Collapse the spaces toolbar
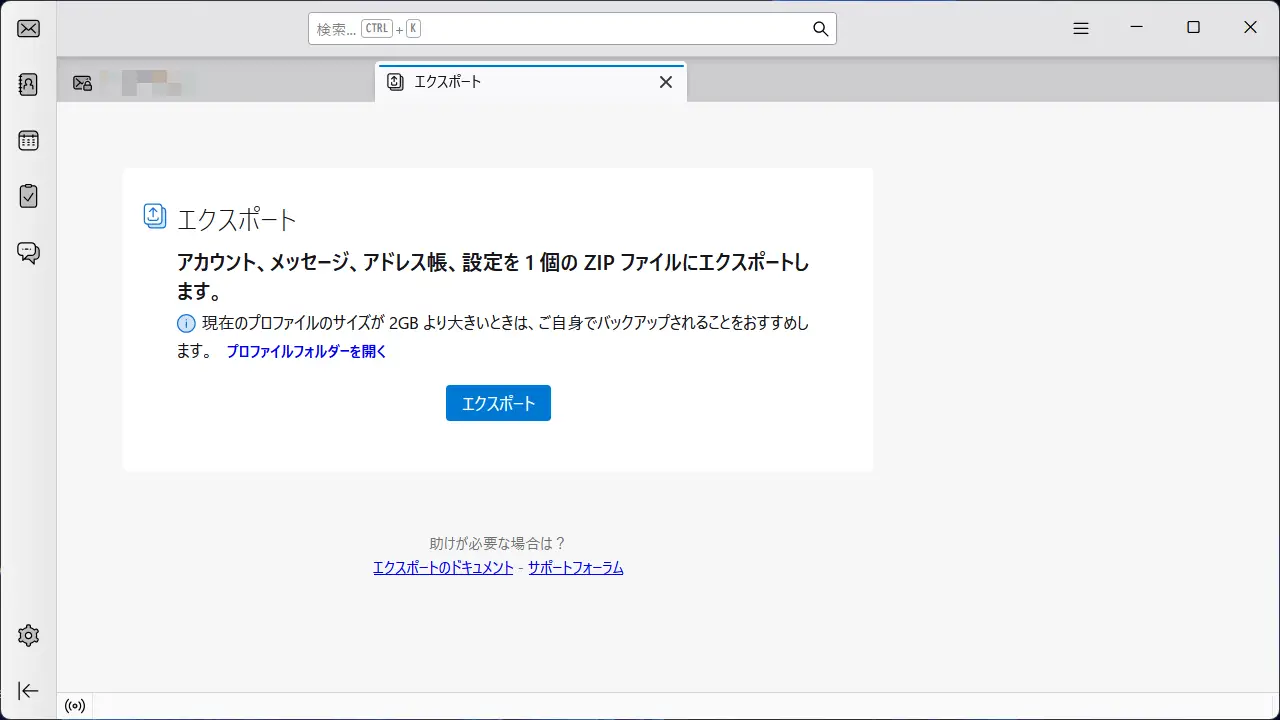 [x=27, y=690]
